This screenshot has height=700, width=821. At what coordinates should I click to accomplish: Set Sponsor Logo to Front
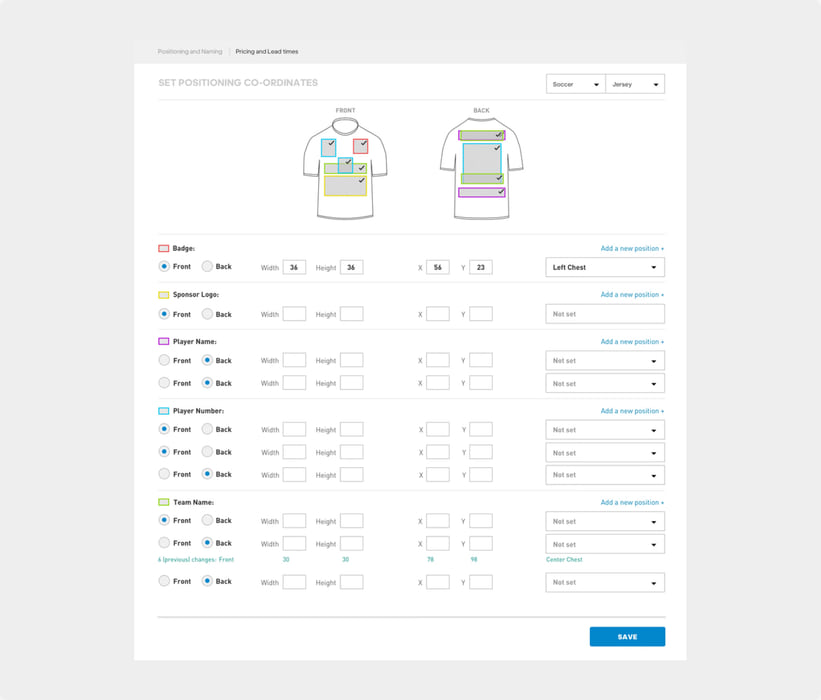(x=164, y=314)
